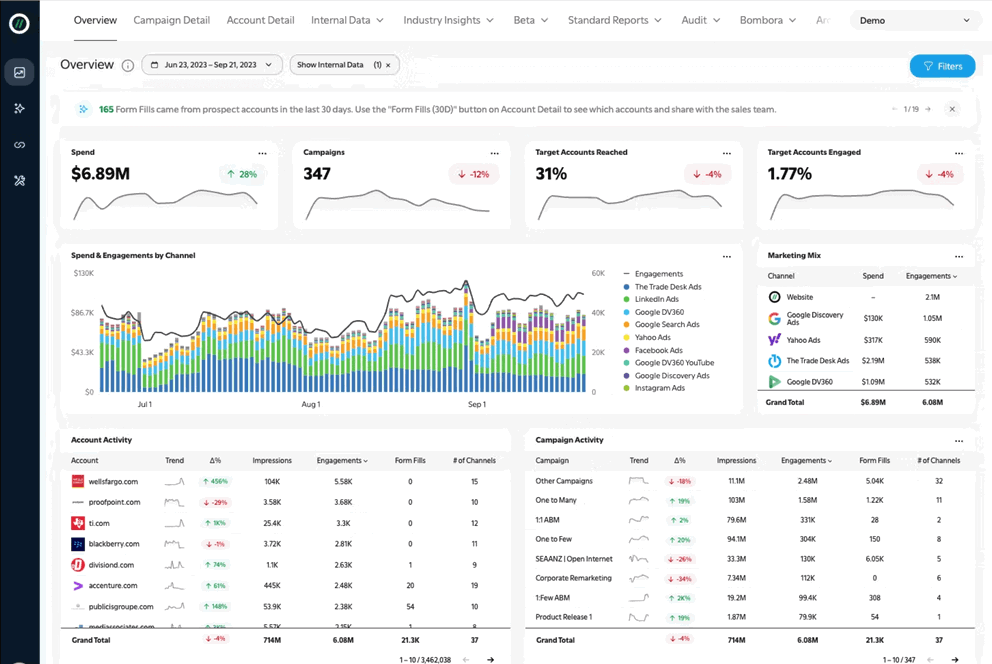Click the Filters button
Screen dimensions: 992x664
coord(942,66)
